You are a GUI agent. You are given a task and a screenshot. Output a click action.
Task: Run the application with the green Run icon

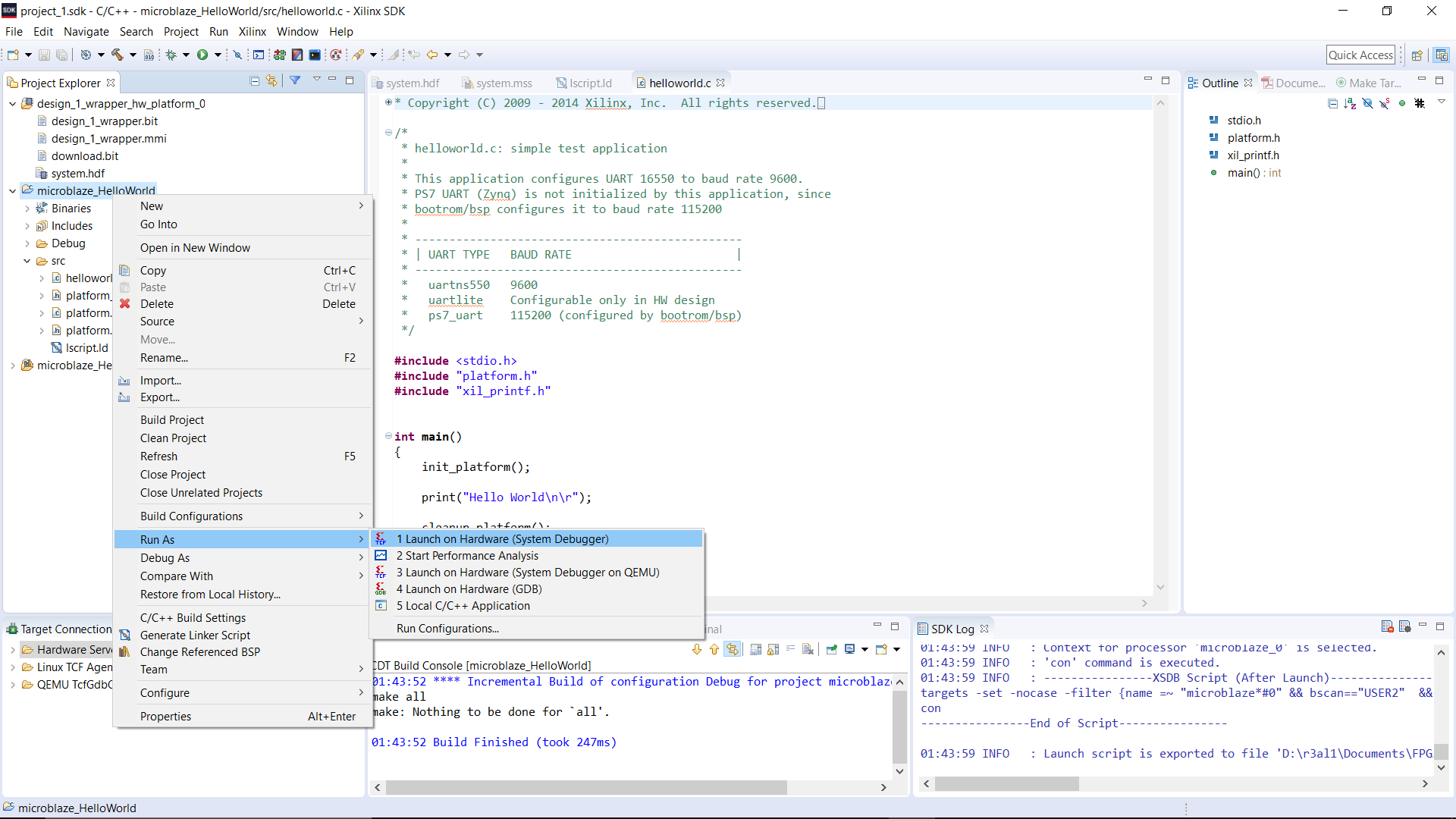click(202, 54)
